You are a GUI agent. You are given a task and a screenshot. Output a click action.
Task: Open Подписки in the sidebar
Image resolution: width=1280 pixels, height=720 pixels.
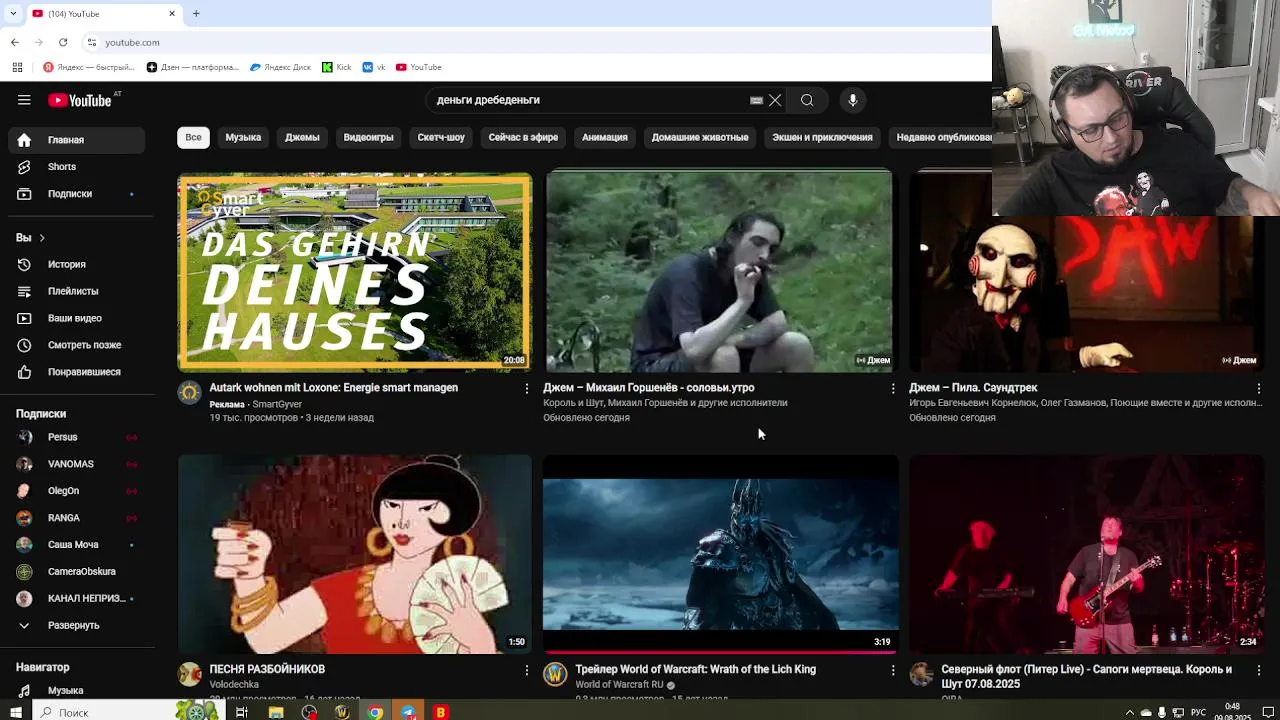(x=76, y=194)
